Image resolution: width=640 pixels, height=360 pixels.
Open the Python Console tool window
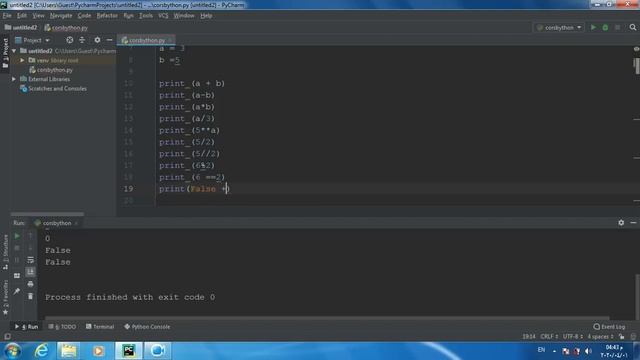[x=147, y=327]
